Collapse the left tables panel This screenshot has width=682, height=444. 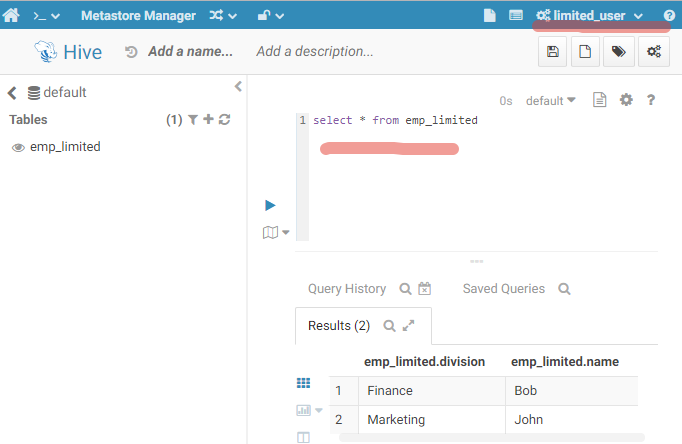coord(238,86)
